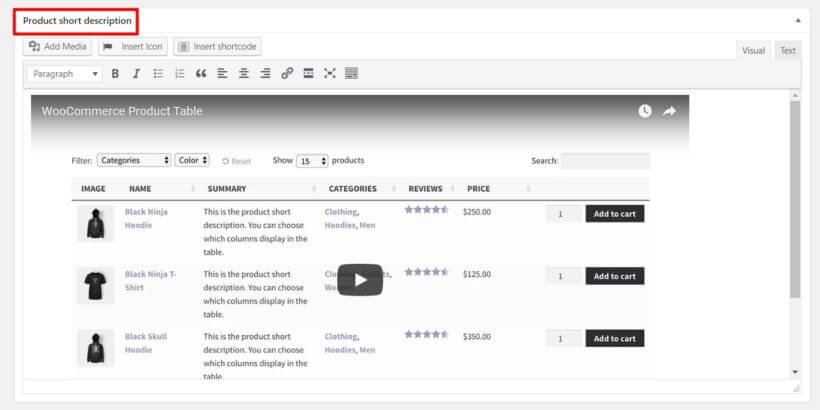Screen dimensions: 820x410
Task: Toggle italic formatting
Action: 136,74
